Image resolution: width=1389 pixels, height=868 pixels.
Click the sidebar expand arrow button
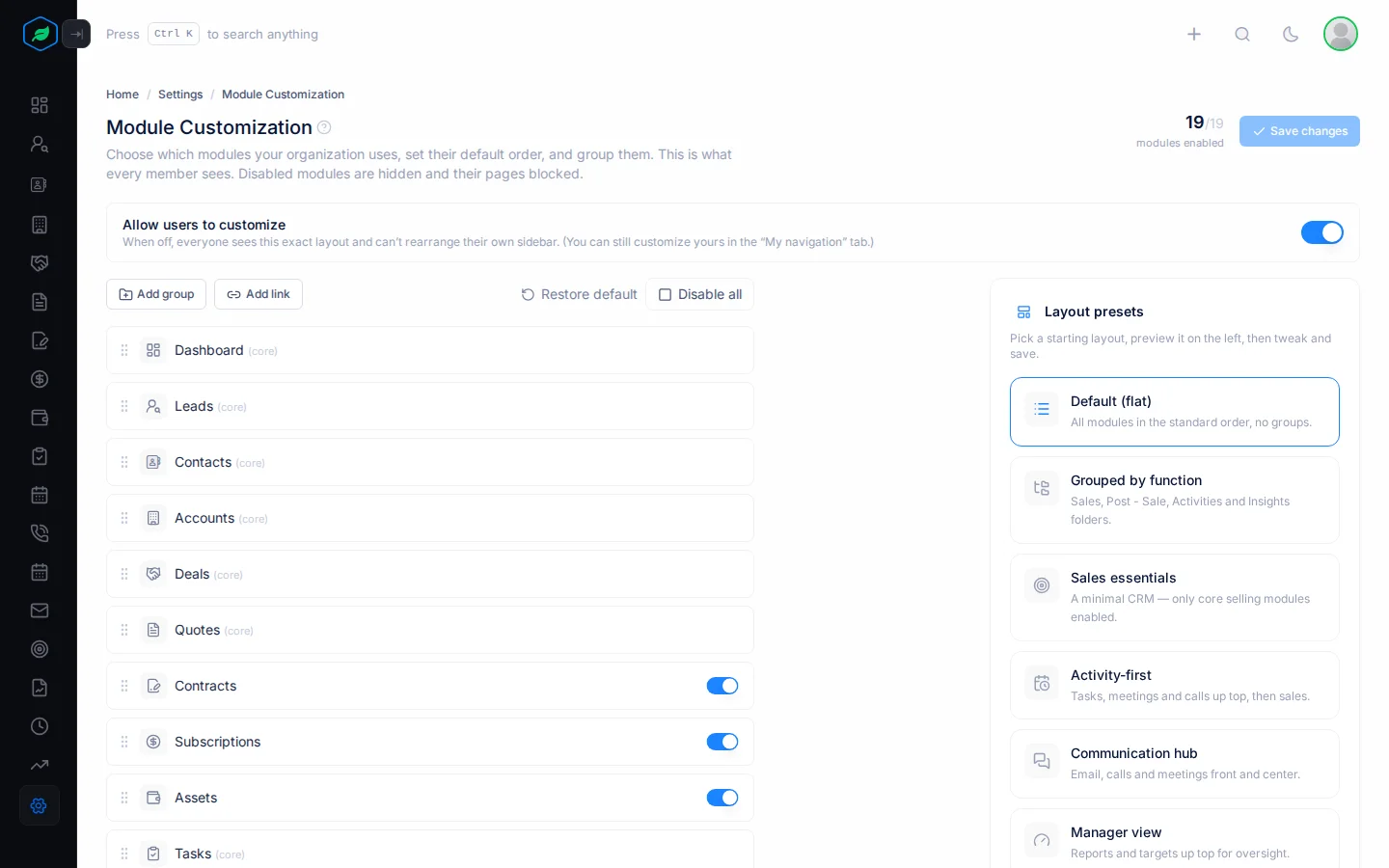point(76,34)
